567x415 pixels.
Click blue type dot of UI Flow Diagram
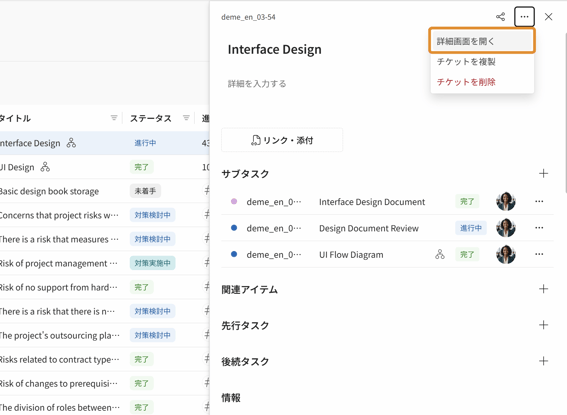(234, 254)
